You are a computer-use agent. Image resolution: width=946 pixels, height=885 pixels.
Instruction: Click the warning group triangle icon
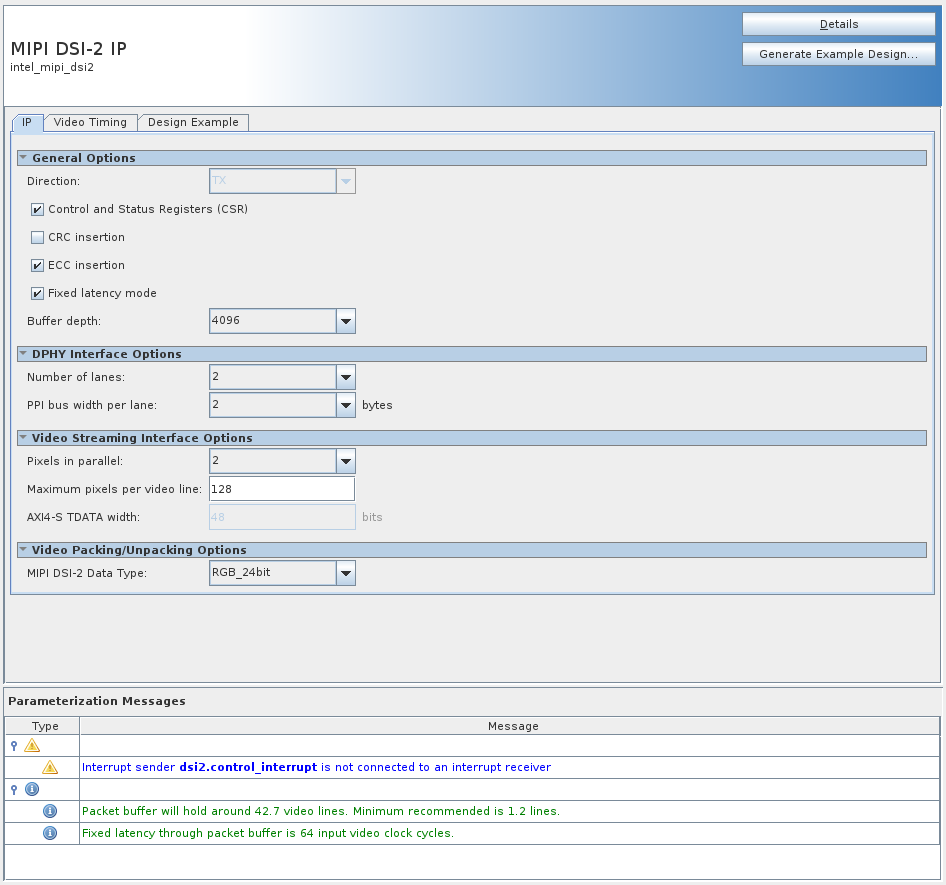[32, 746]
